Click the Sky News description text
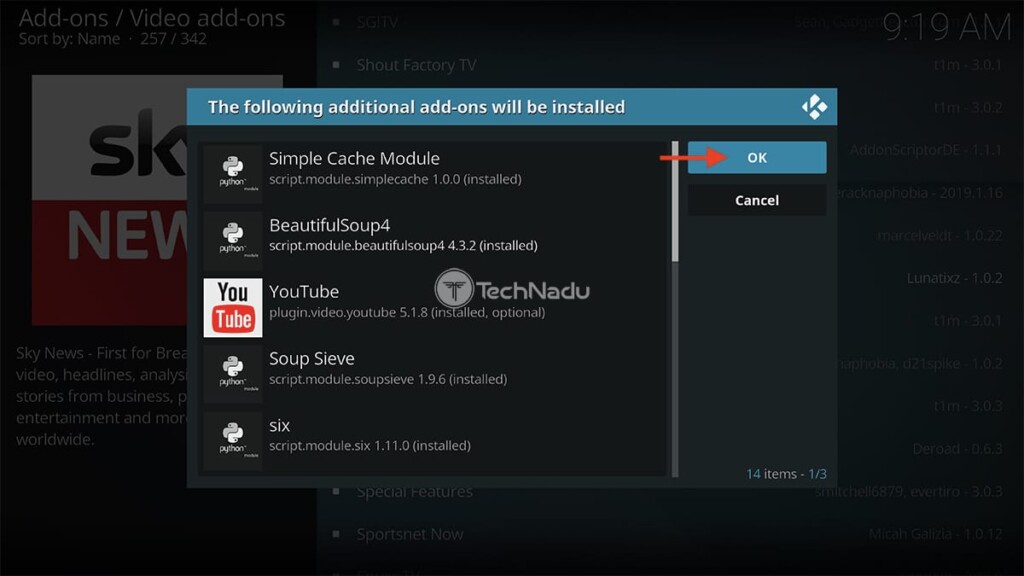 click(x=101, y=396)
